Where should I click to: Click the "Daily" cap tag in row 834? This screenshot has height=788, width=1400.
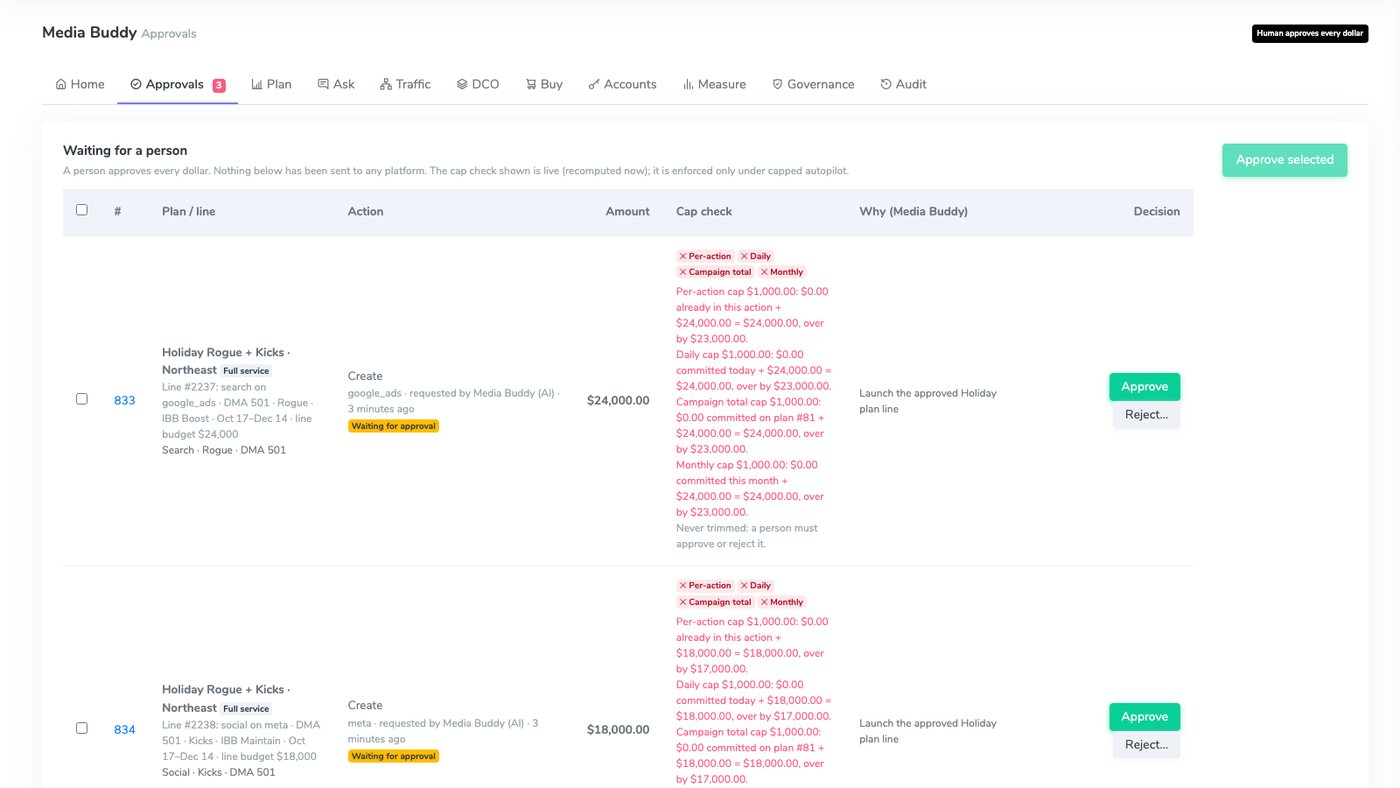click(755, 586)
